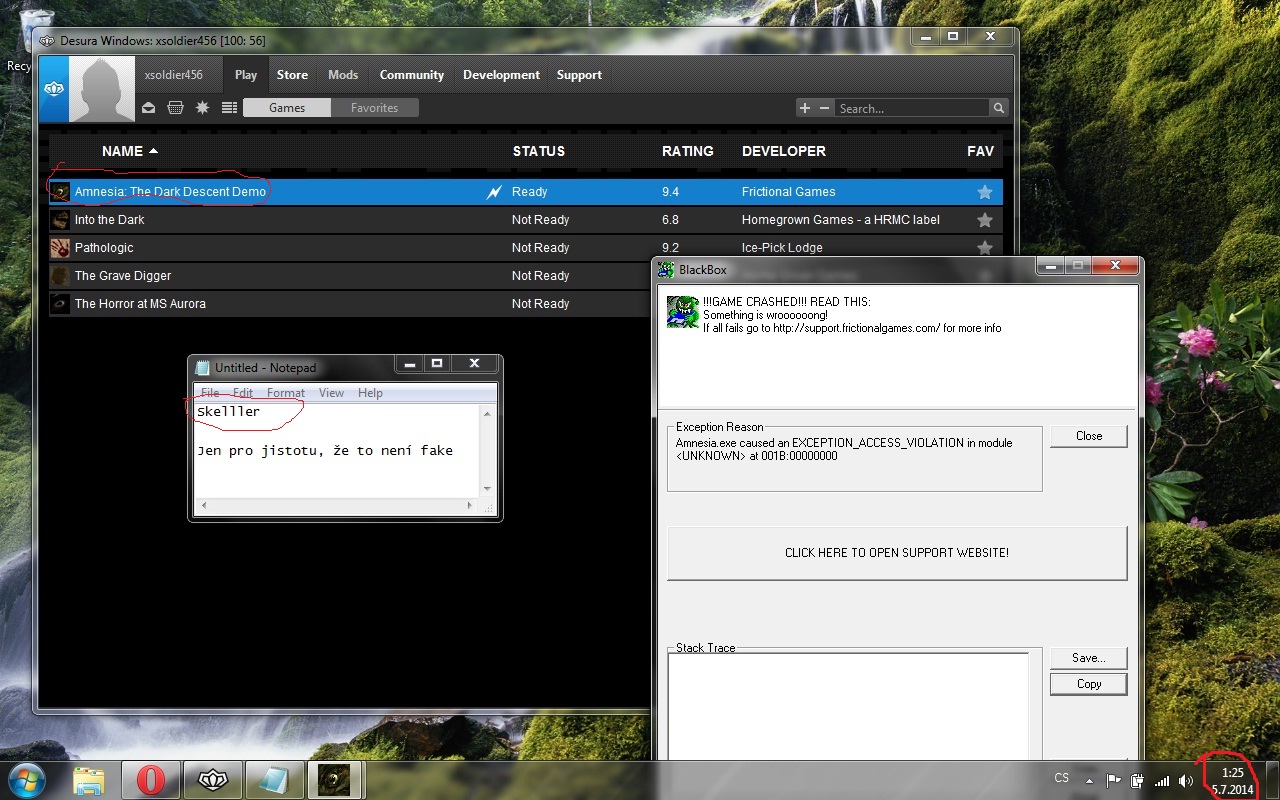Image resolution: width=1280 pixels, height=800 pixels.
Task: Click the updates starburst icon
Action: point(202,108)
